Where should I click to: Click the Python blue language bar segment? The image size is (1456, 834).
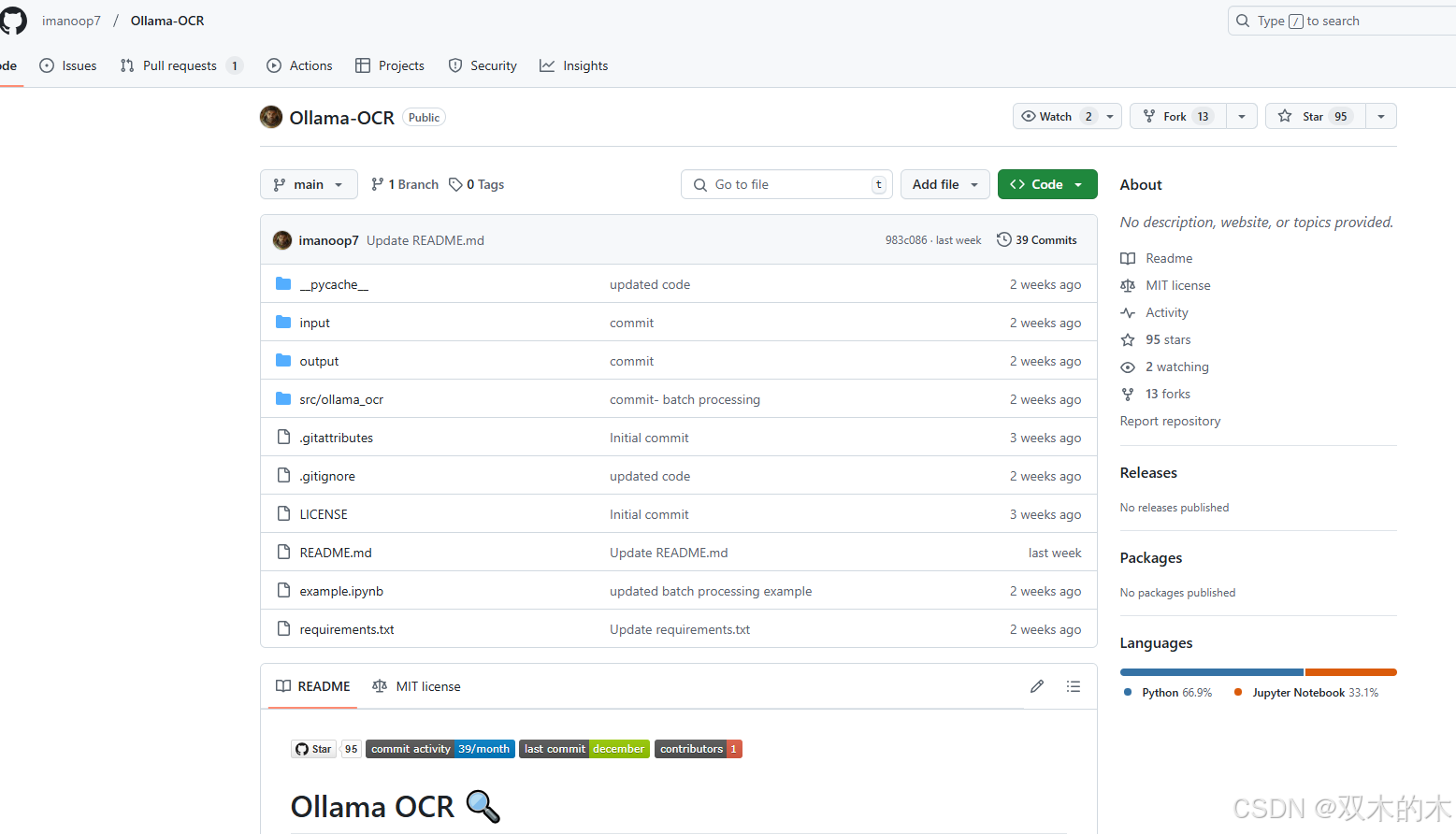(x=1211, y=672)
